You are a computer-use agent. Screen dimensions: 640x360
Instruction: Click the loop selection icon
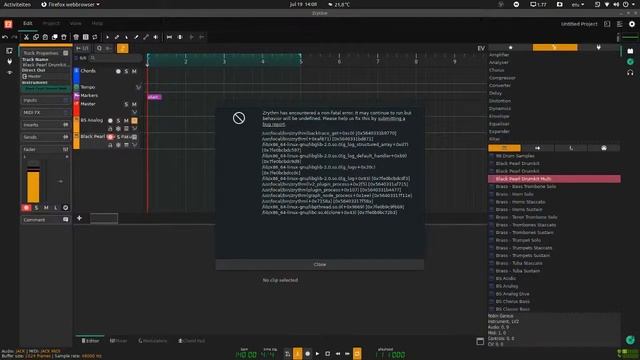[x=95, y=37]
